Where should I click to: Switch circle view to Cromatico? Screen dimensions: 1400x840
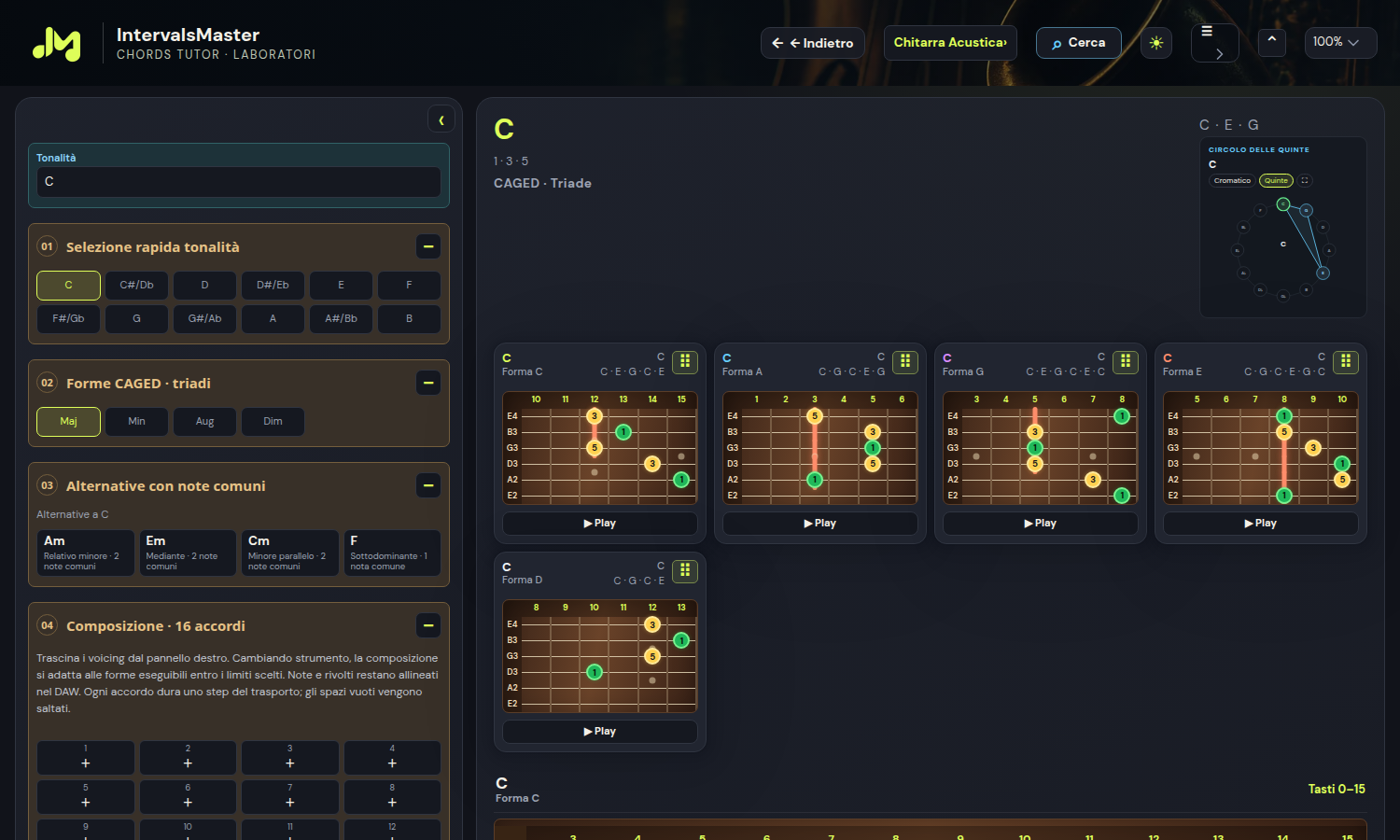(1232, 181)
